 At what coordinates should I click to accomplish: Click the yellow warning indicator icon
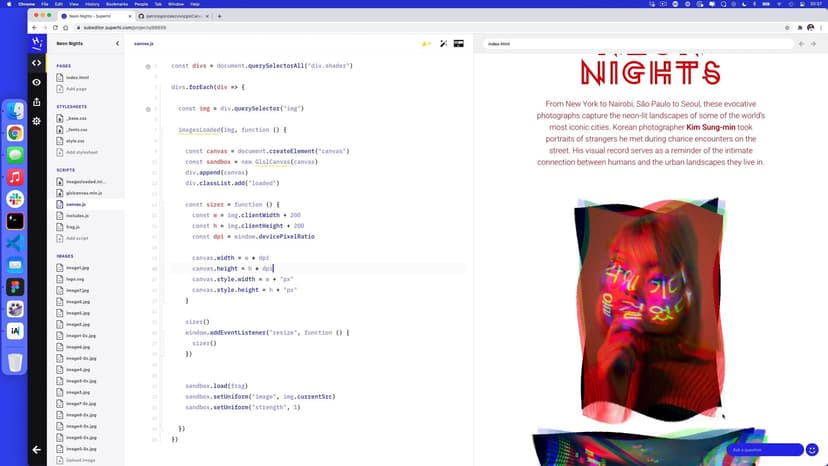(x=425, y=44)
